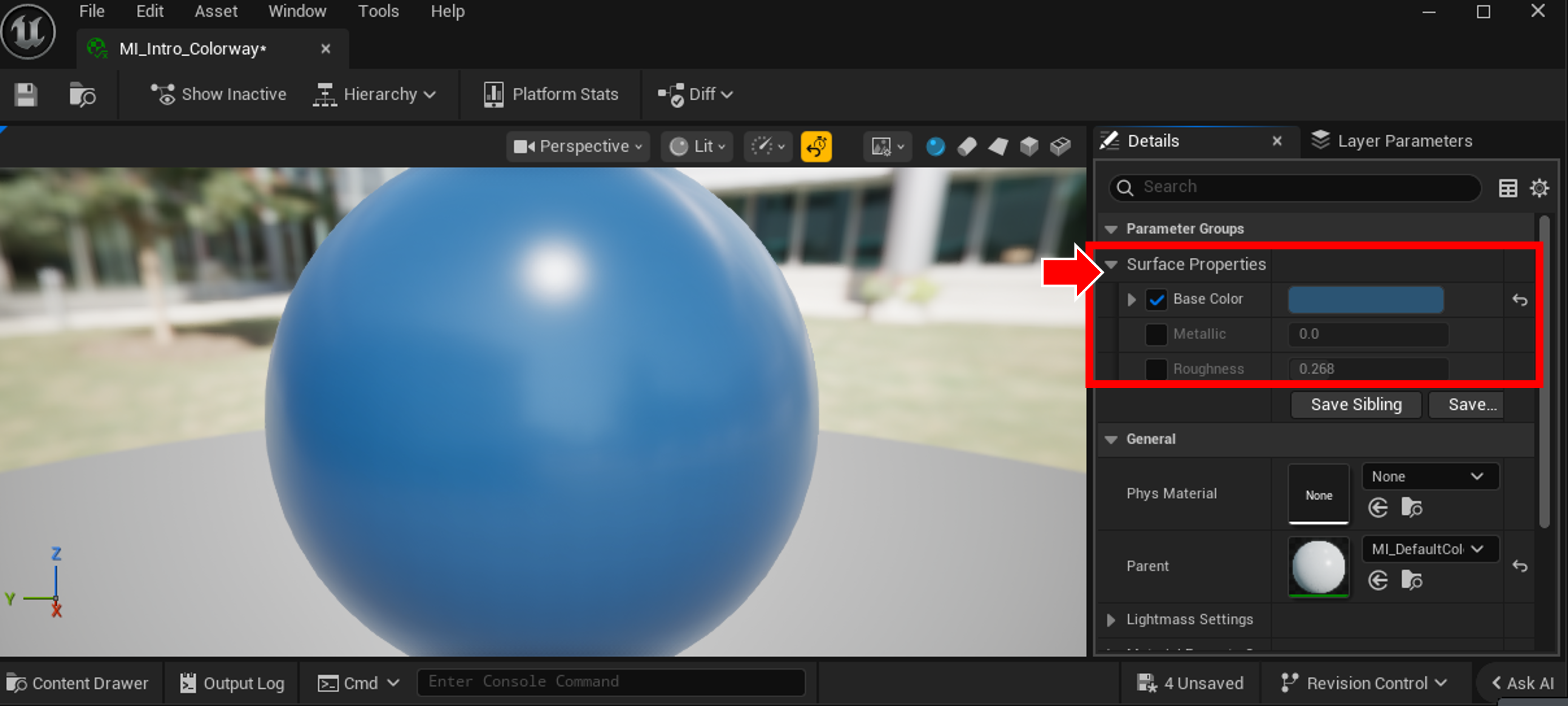1568x706 pixels.
Task: Click the Save asset floppy disk icon
Action: [26, 95]
